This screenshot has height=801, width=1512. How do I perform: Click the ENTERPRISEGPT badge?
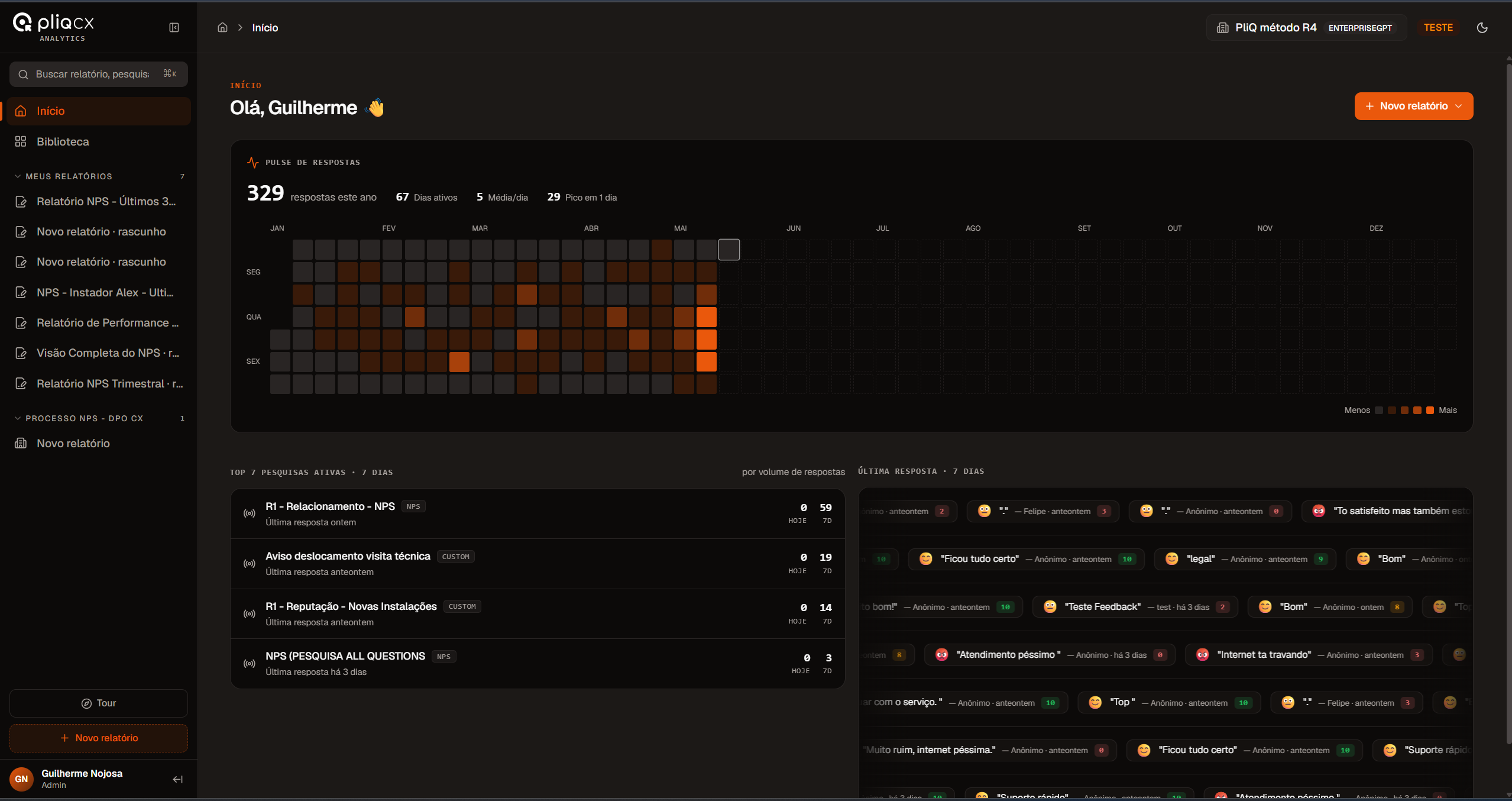tap(1360, 28)
